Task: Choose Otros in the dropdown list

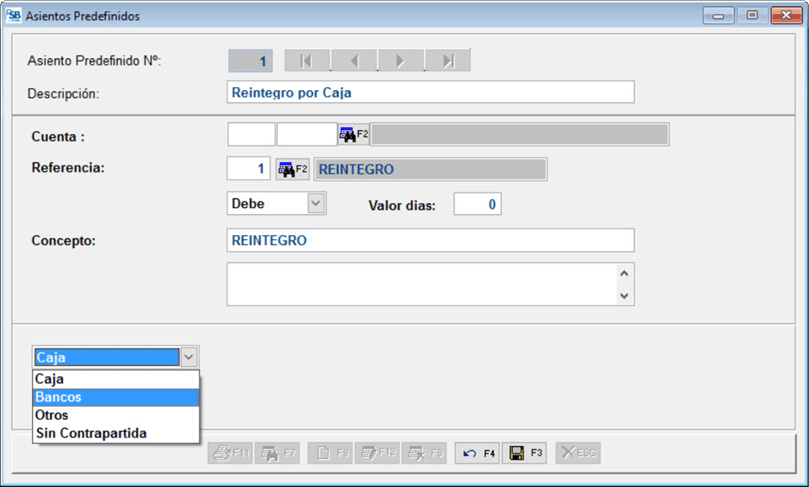Action: pyautogui.click(x=115, y=415)
